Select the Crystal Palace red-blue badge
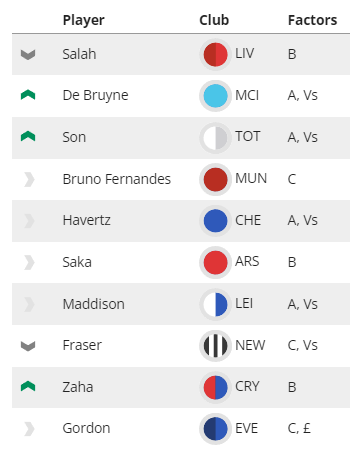The height and width of the screenshot is (457, 364). [x=215, y=387]
